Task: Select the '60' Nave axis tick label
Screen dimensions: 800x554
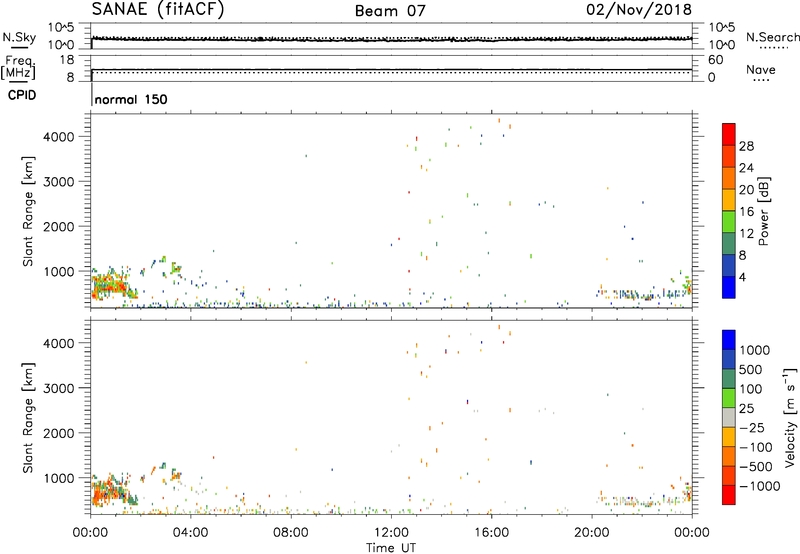Action: pos(715,60)
